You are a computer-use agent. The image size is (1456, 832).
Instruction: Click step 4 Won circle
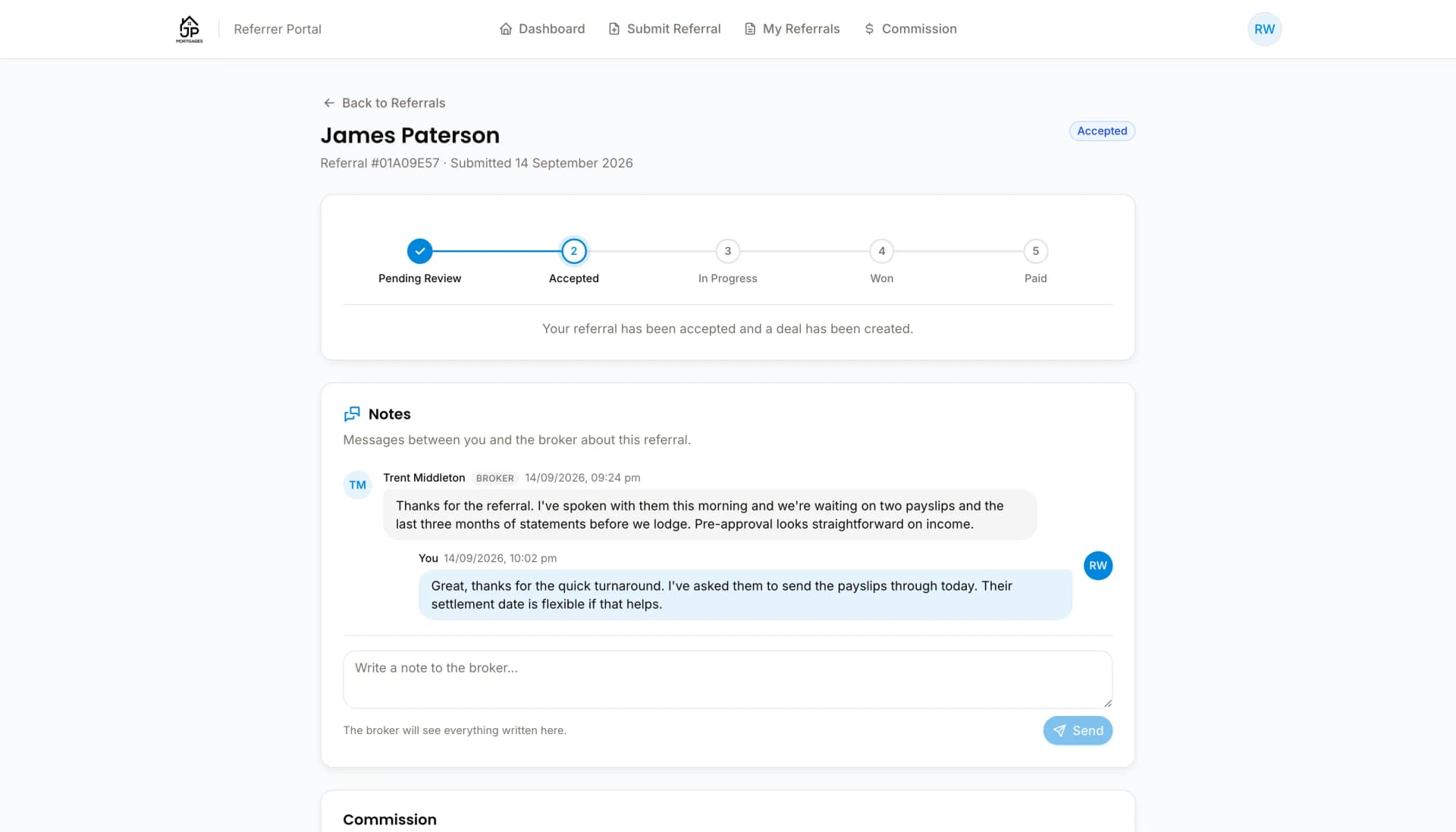point(881,251)
